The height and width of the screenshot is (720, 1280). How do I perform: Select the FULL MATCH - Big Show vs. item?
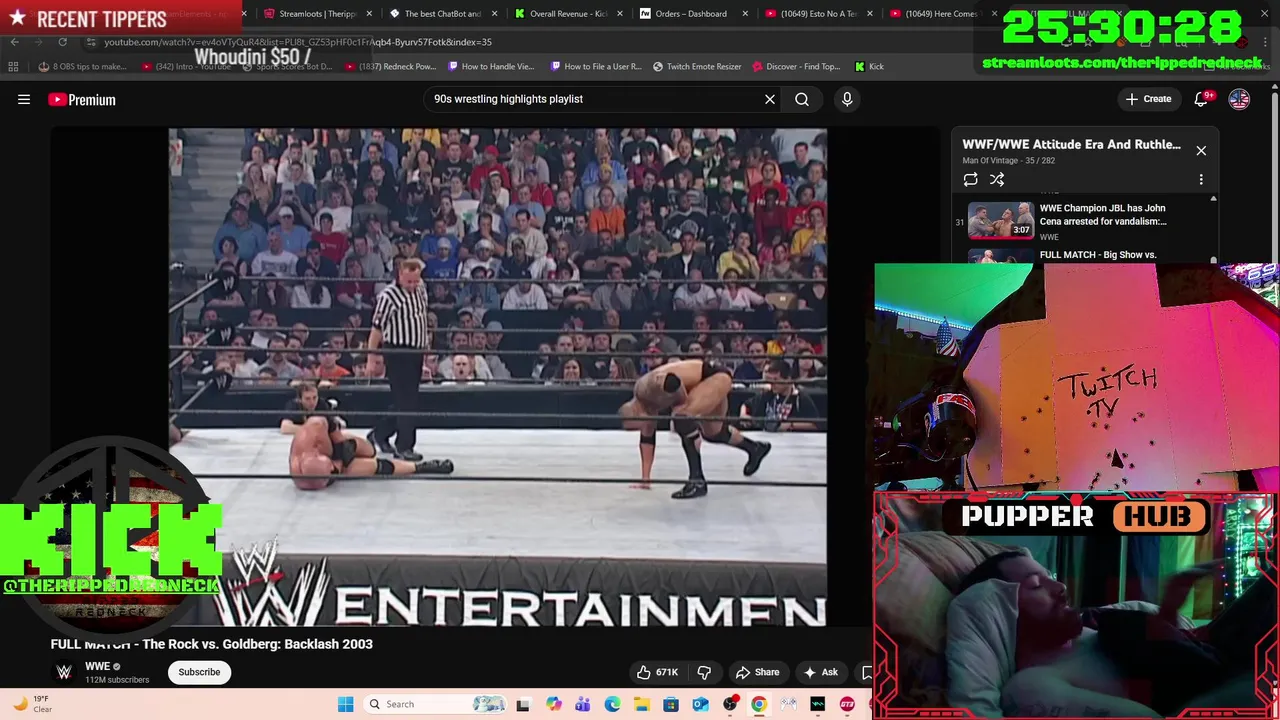click(x=1098, y=255)
